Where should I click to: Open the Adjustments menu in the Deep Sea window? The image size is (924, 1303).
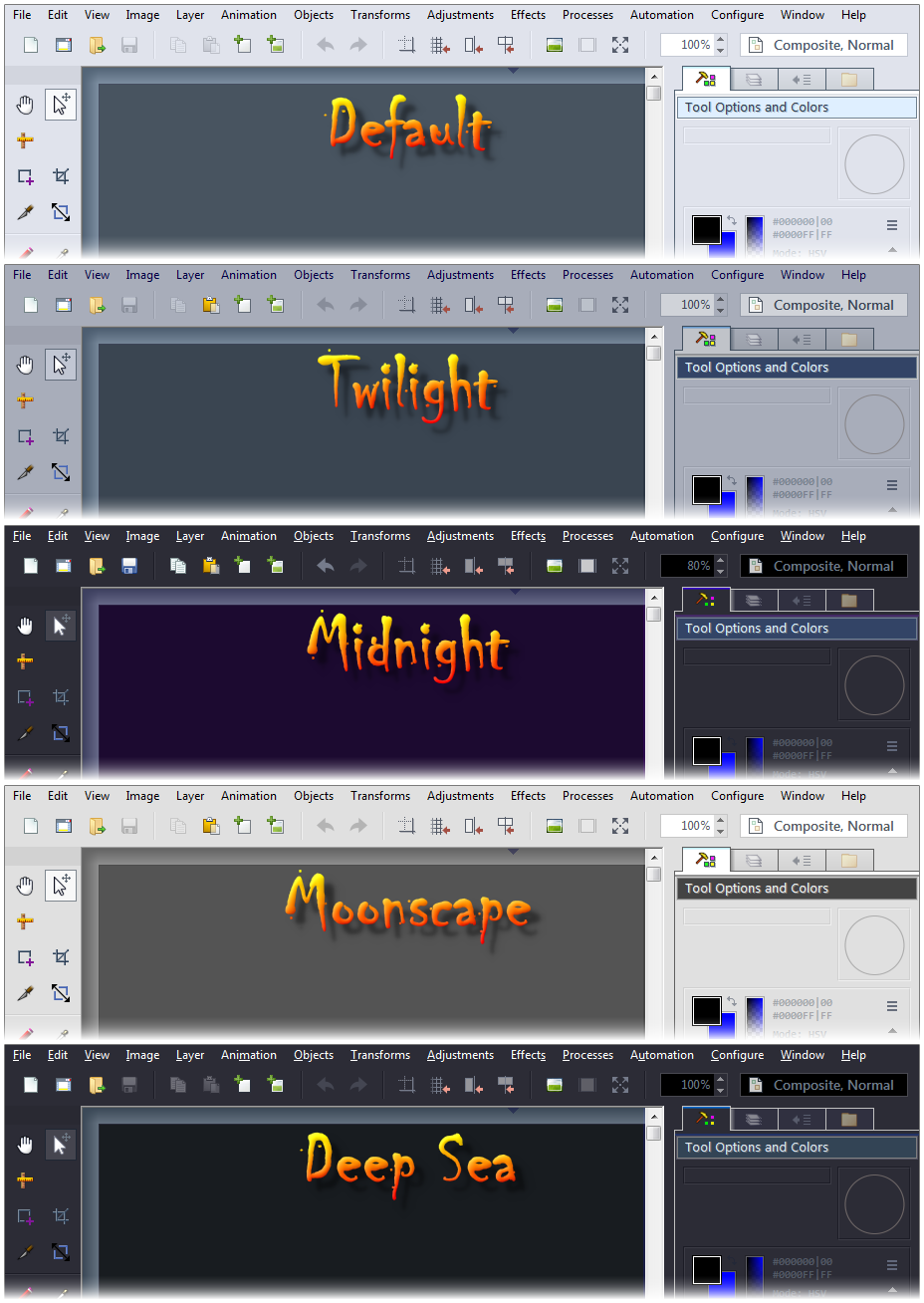460,1055
